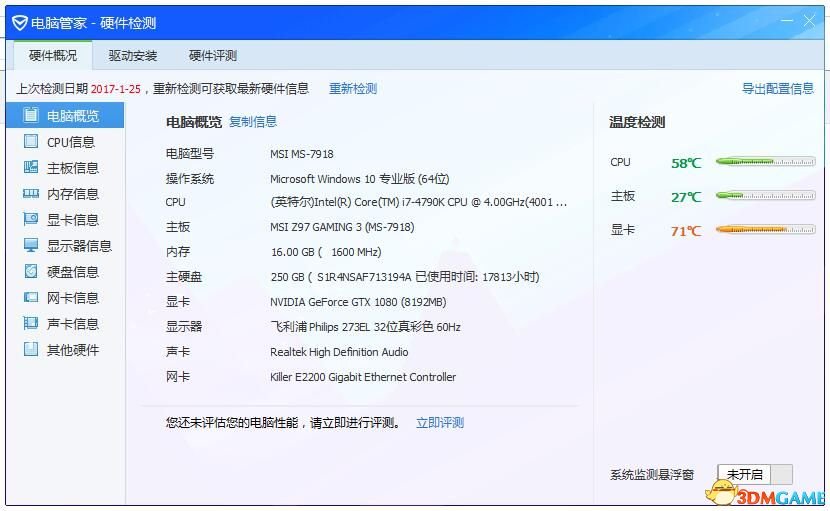Open 显卡信息 sidebar entry
830x511 pixels.
65,219
